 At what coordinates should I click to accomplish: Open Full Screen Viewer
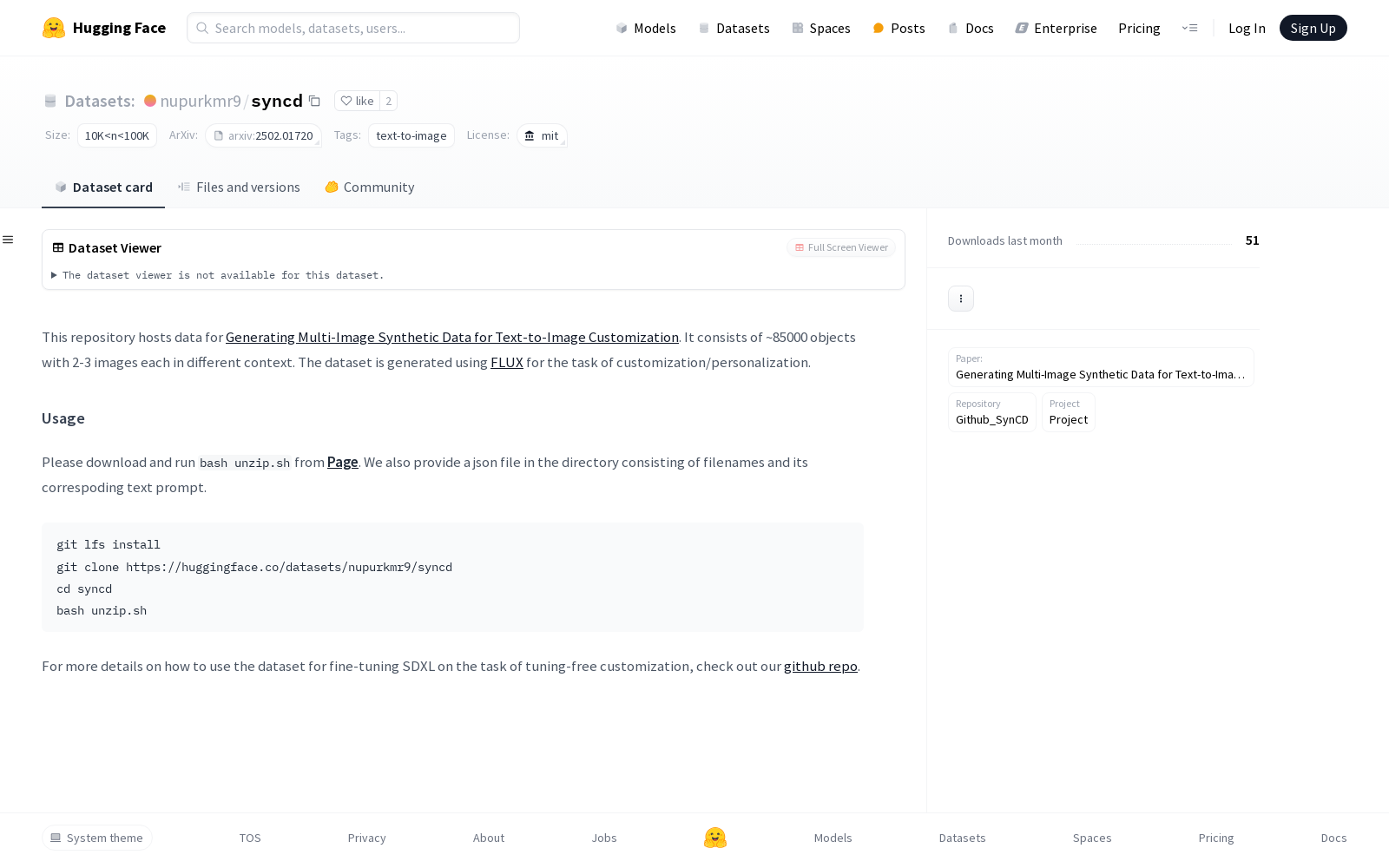pyautogui.click(x=841, y=247)
